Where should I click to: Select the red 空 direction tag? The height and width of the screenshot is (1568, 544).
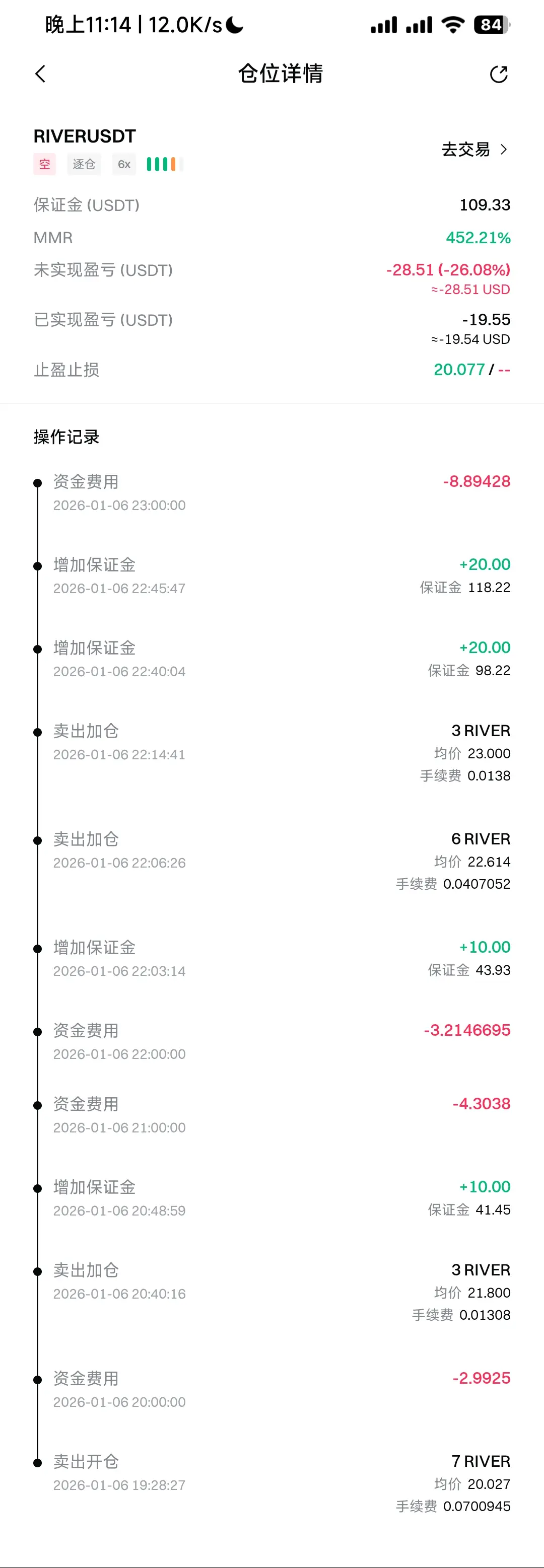(x=44, y=164)
